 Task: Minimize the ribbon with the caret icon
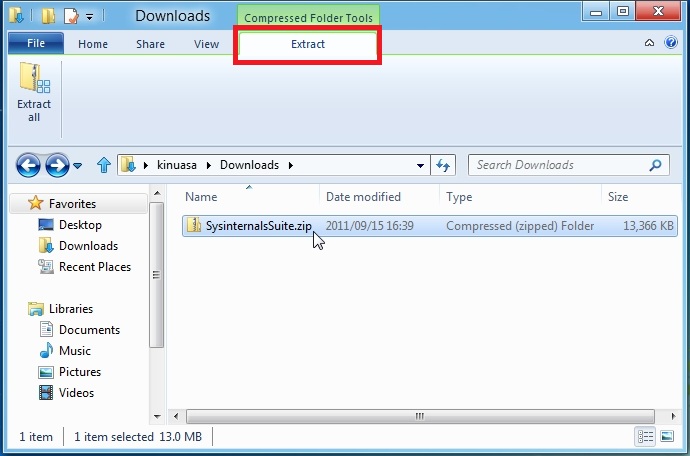pos(649,43)
